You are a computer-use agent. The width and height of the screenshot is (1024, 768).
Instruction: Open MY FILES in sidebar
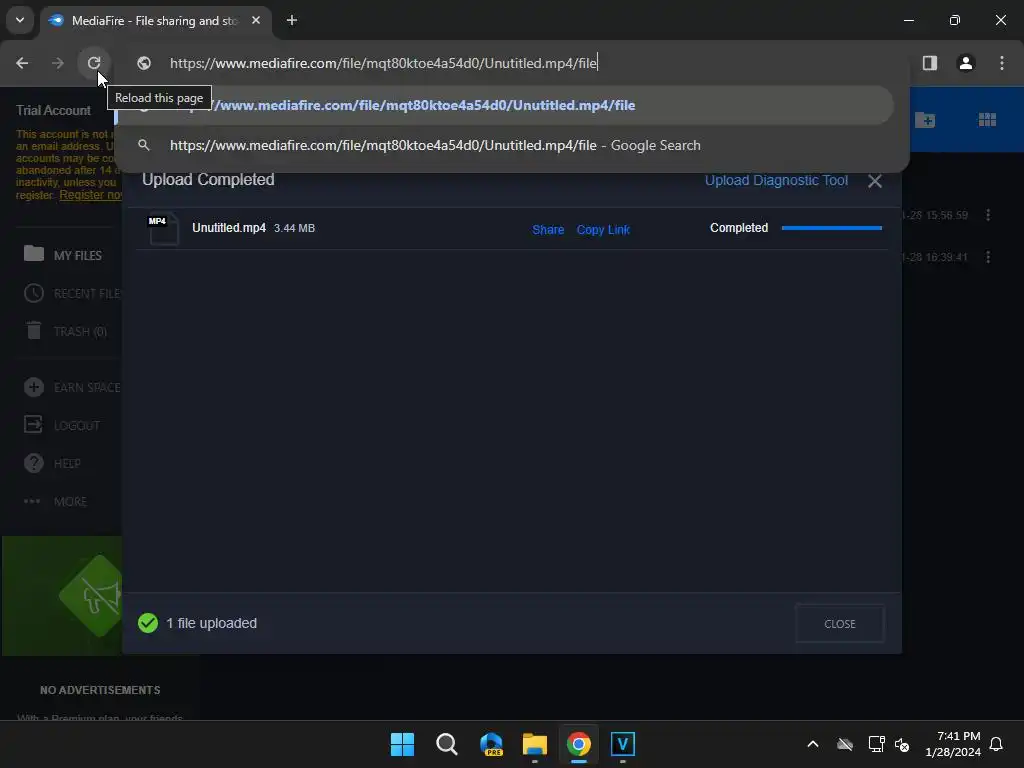click(x=63, y=255)
